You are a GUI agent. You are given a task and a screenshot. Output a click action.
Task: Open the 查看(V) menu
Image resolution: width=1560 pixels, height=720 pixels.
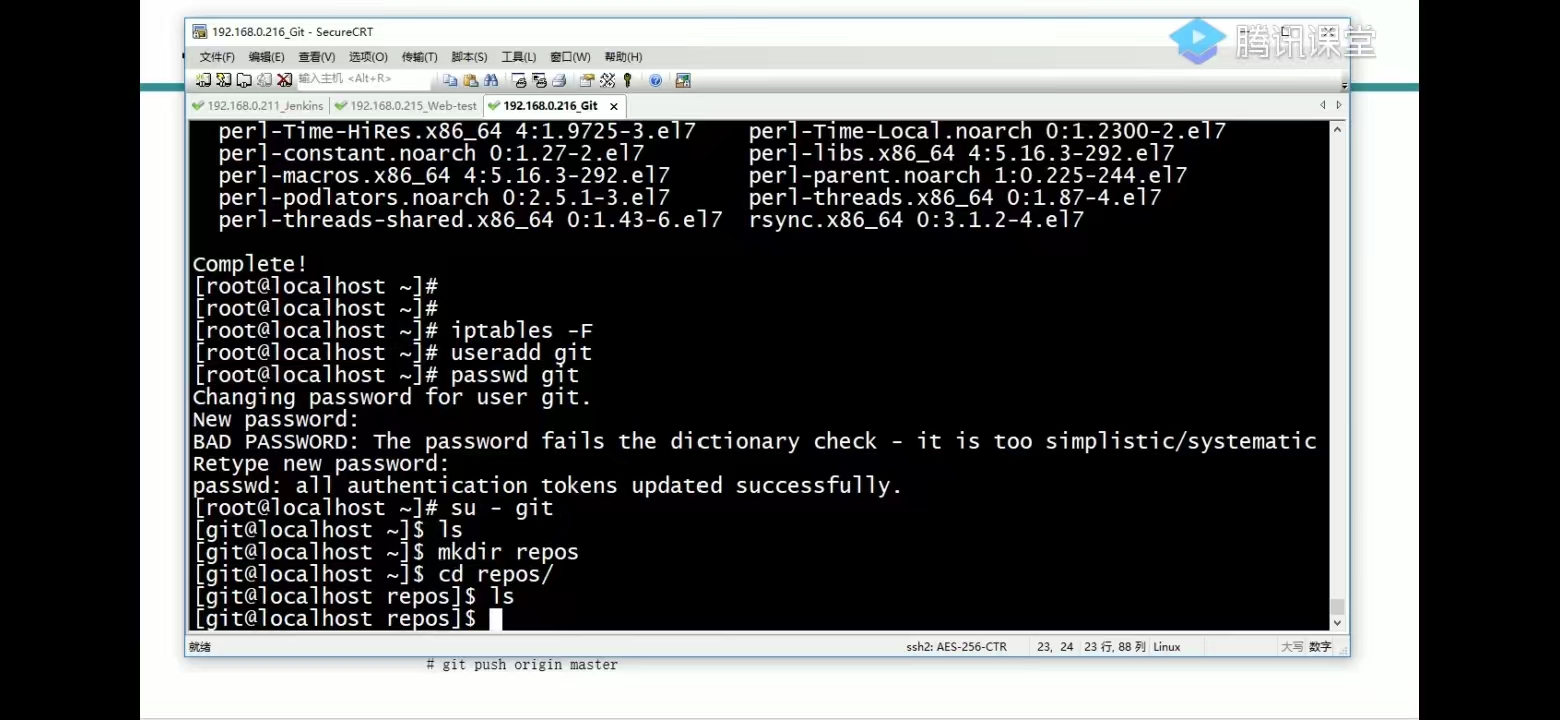pos(316,57)
